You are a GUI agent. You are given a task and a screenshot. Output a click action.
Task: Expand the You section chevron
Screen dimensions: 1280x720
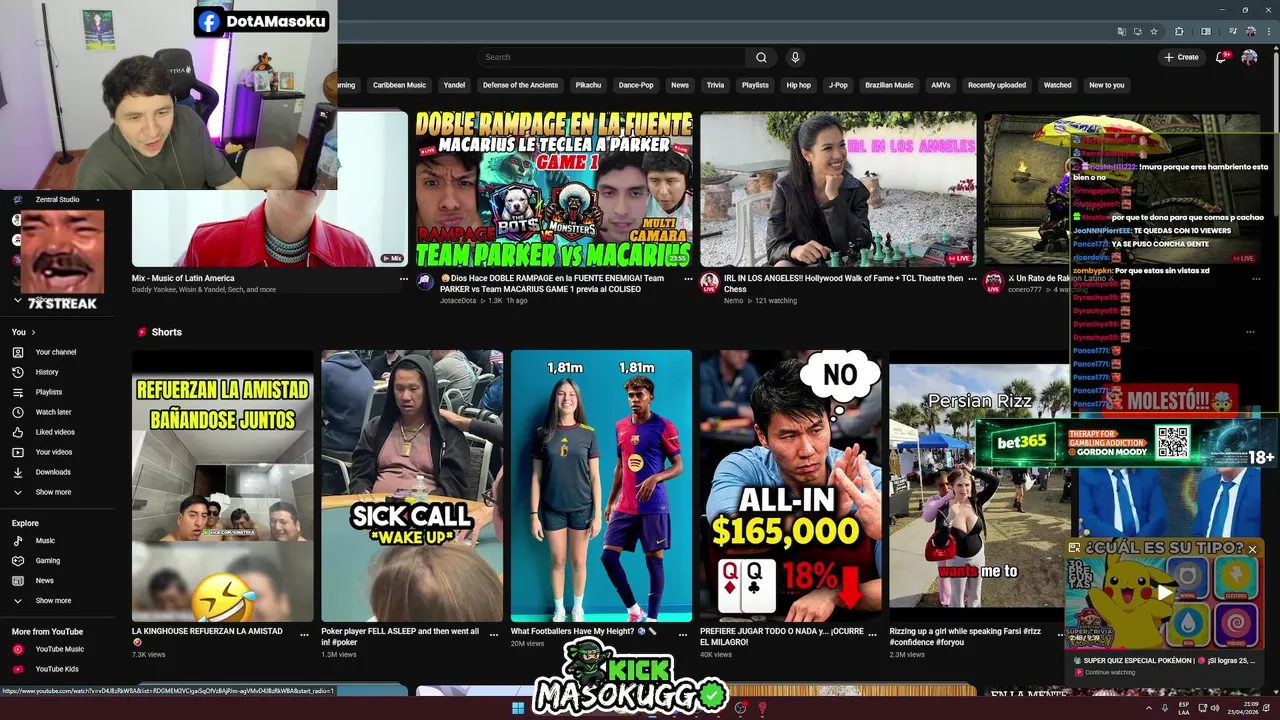coord(33,332)
